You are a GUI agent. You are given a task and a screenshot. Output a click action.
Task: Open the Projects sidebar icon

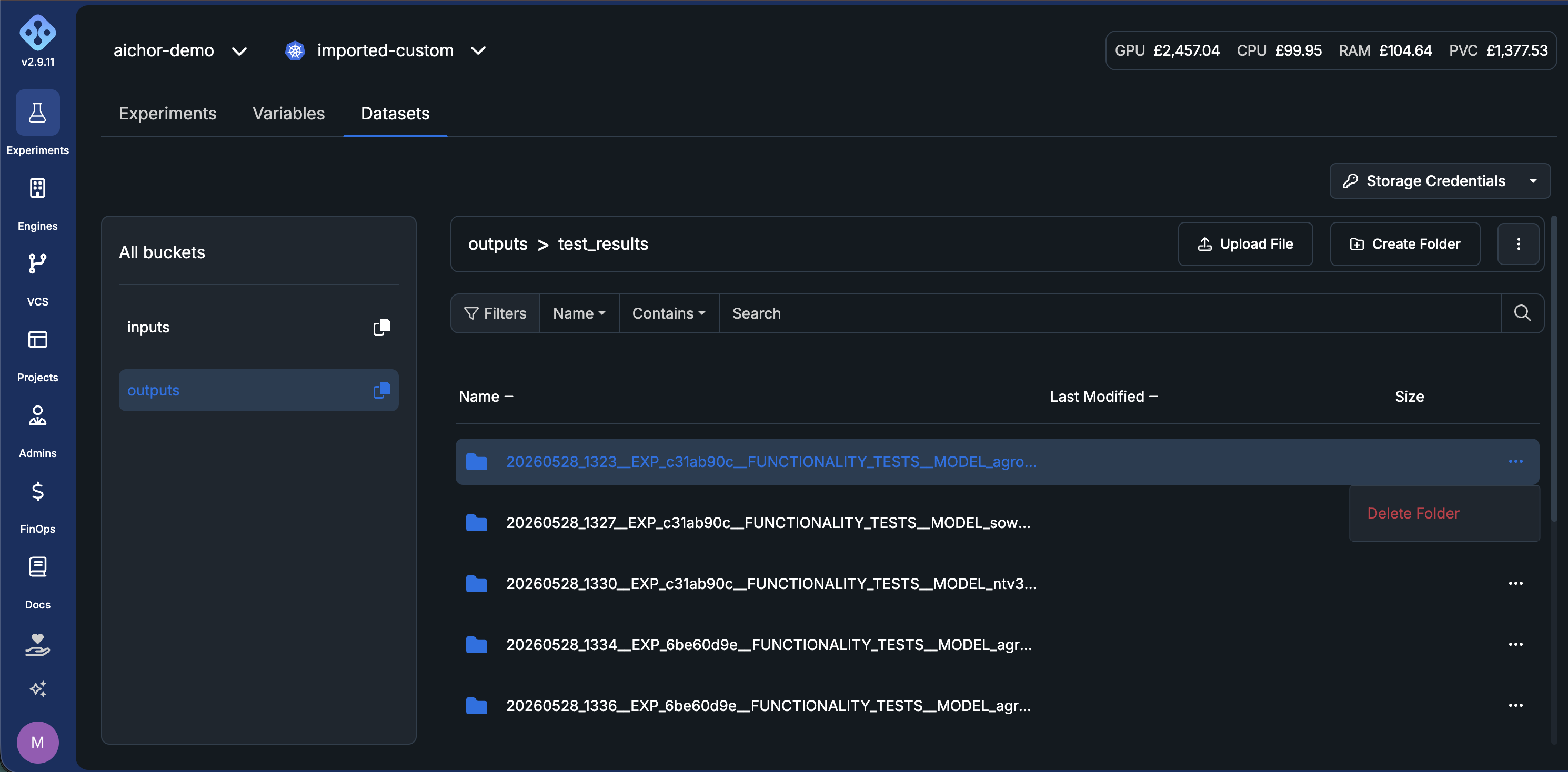click(x=38, y=340)
